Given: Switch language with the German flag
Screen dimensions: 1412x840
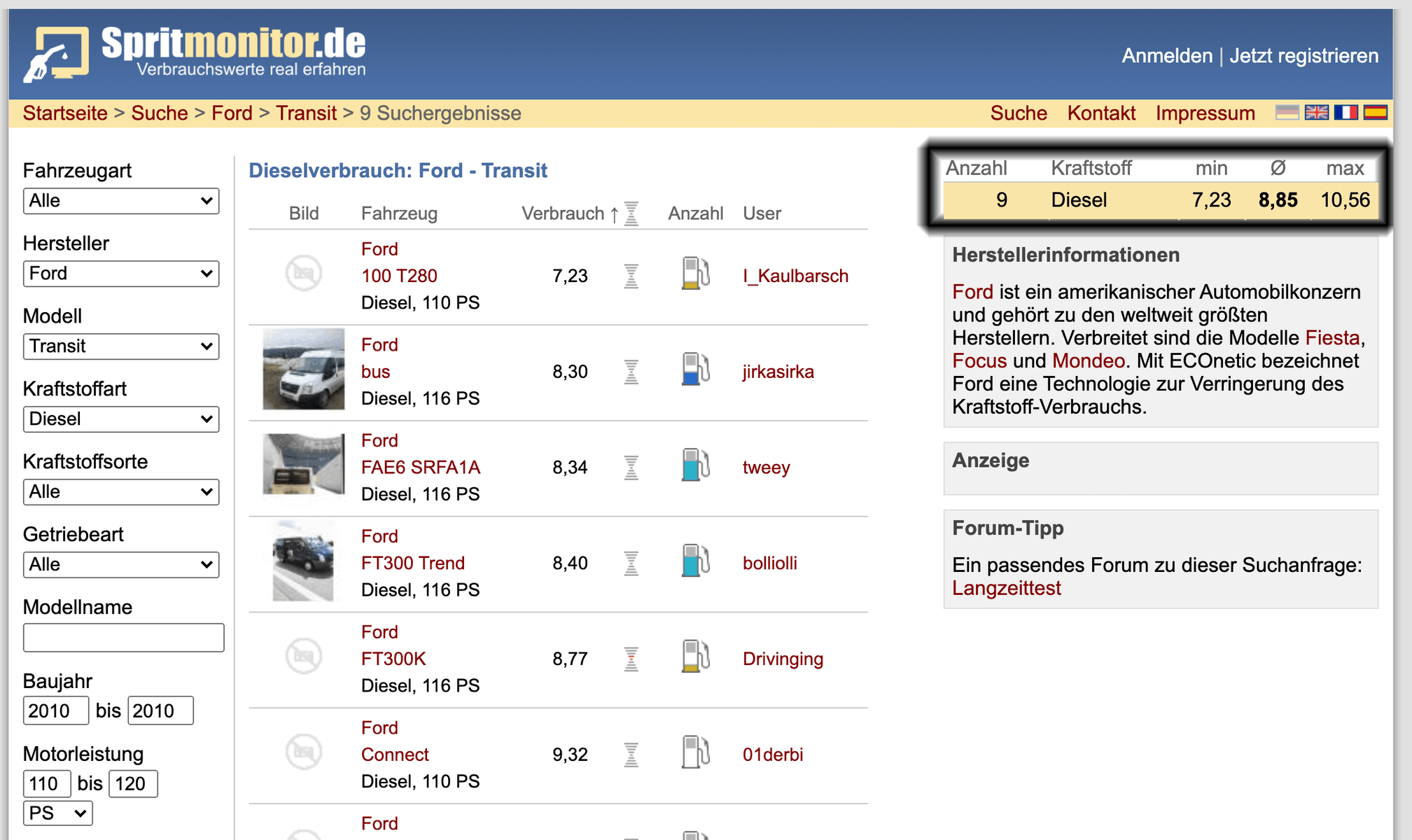Looking at the screenshot, I should (x=1287, y=113).
